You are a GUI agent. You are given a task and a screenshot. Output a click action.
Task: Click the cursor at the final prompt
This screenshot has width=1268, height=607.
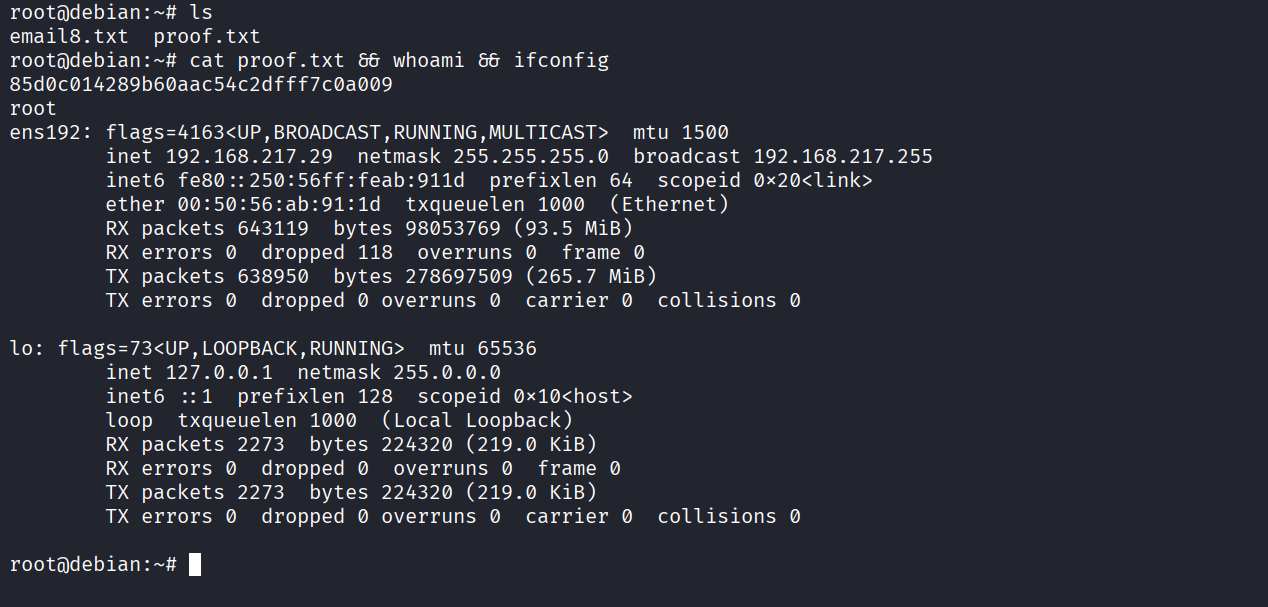click(195, 565)
